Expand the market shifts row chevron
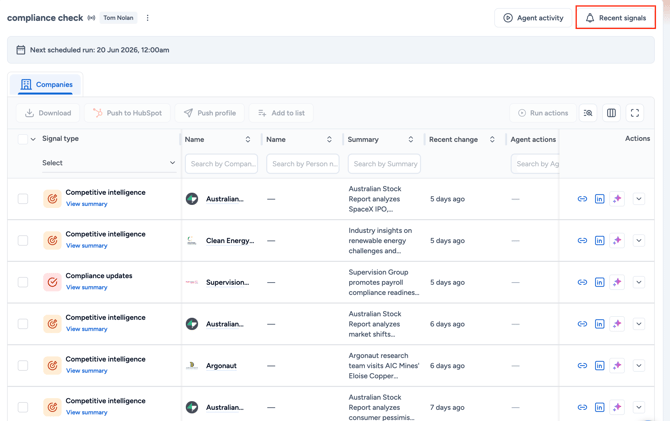Screen dimensions: 670x421 [639, 324]
